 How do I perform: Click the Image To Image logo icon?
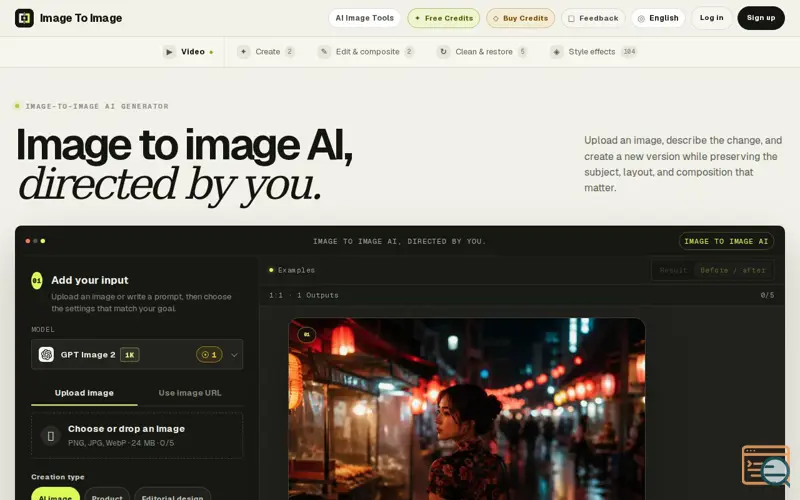pos(24,18)
